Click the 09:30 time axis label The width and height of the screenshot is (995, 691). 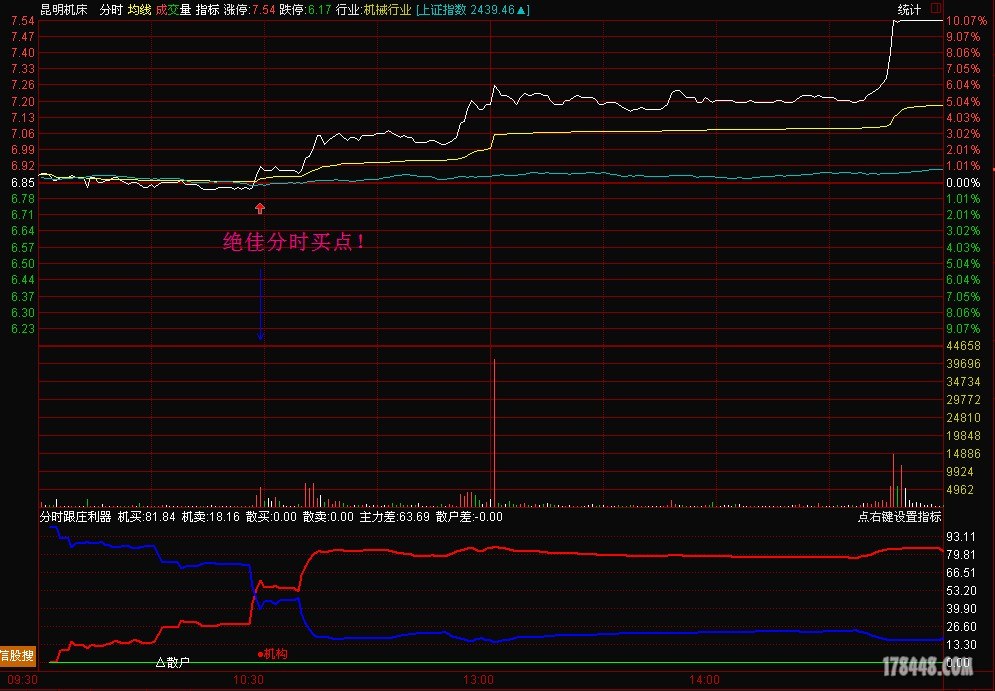pos(22,680)
